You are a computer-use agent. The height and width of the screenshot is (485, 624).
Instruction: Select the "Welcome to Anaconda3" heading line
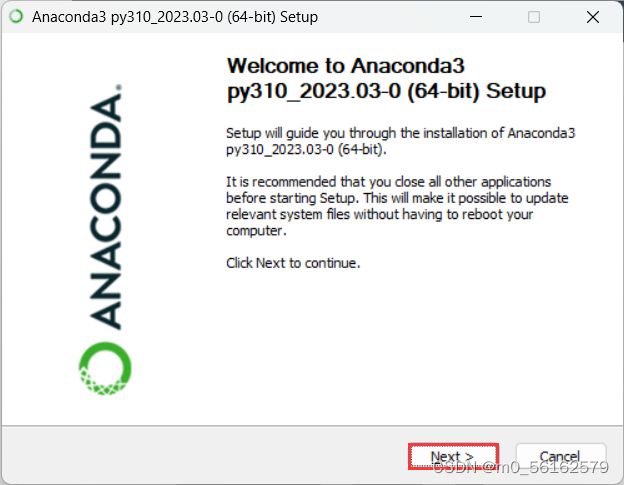tap(345, 66)
